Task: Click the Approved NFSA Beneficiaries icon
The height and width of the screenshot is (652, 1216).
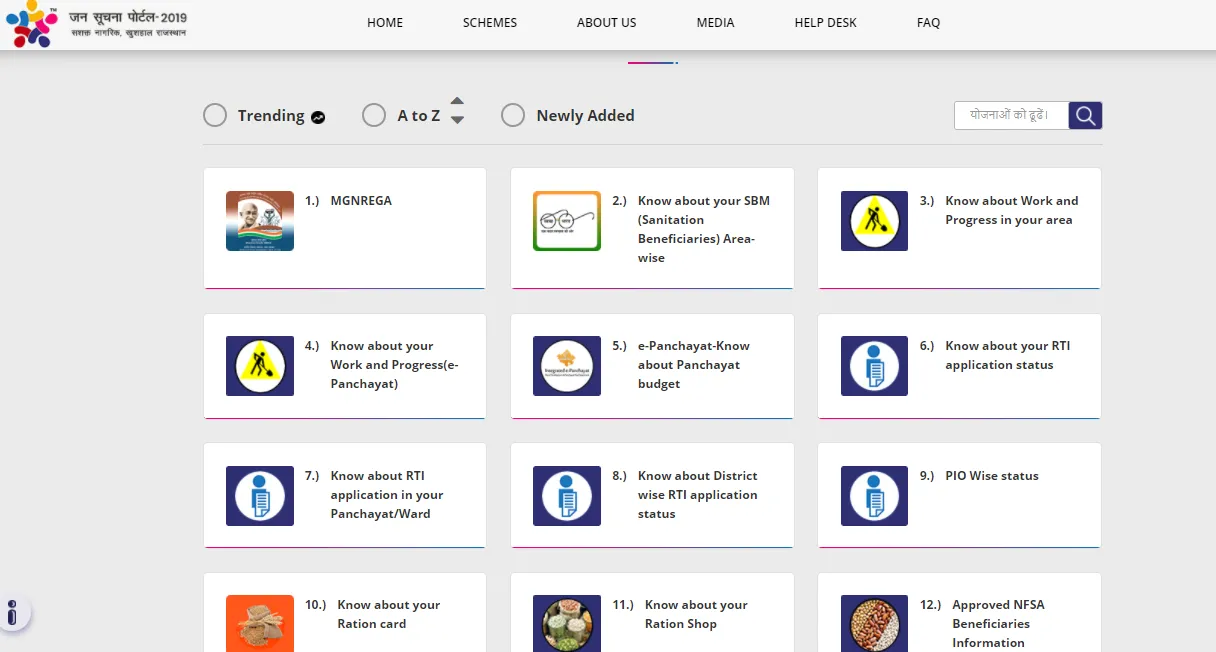Action: (874, 623)
